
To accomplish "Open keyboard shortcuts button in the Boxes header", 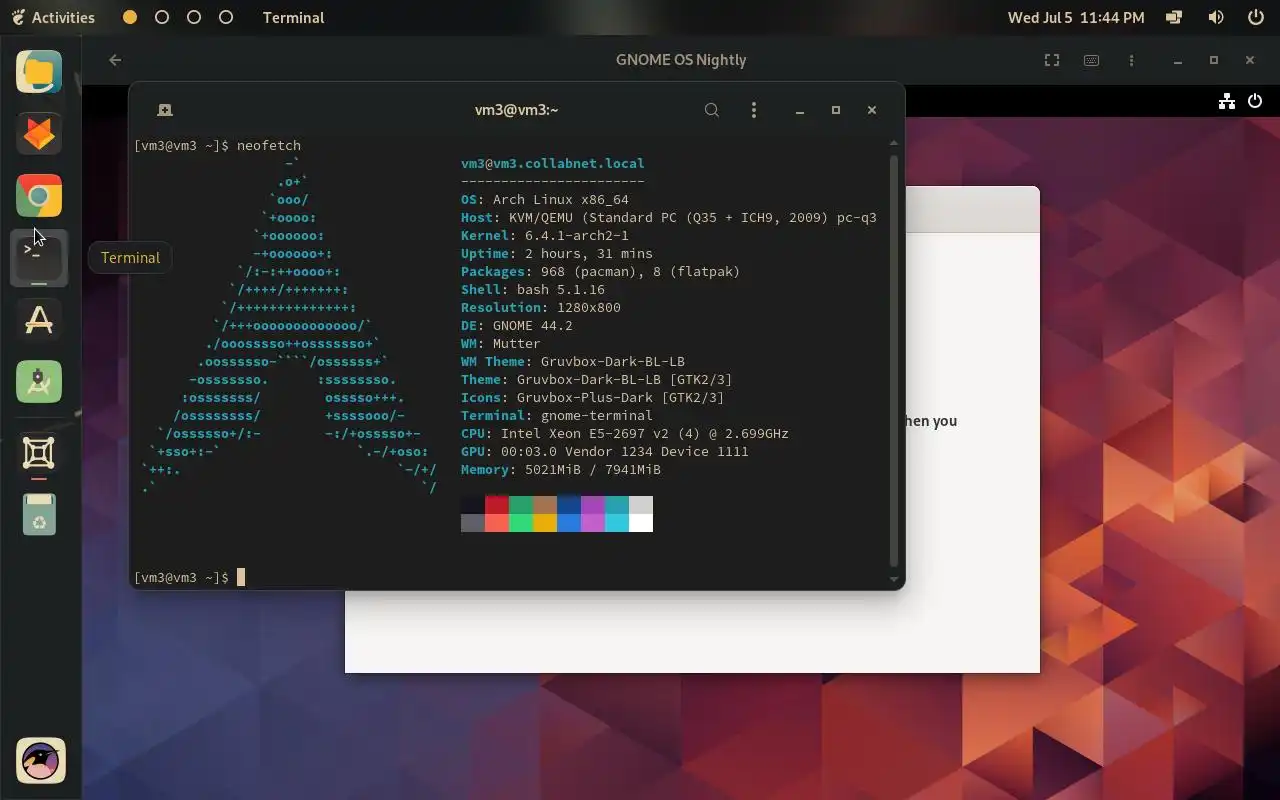I will coord(1092,60).
